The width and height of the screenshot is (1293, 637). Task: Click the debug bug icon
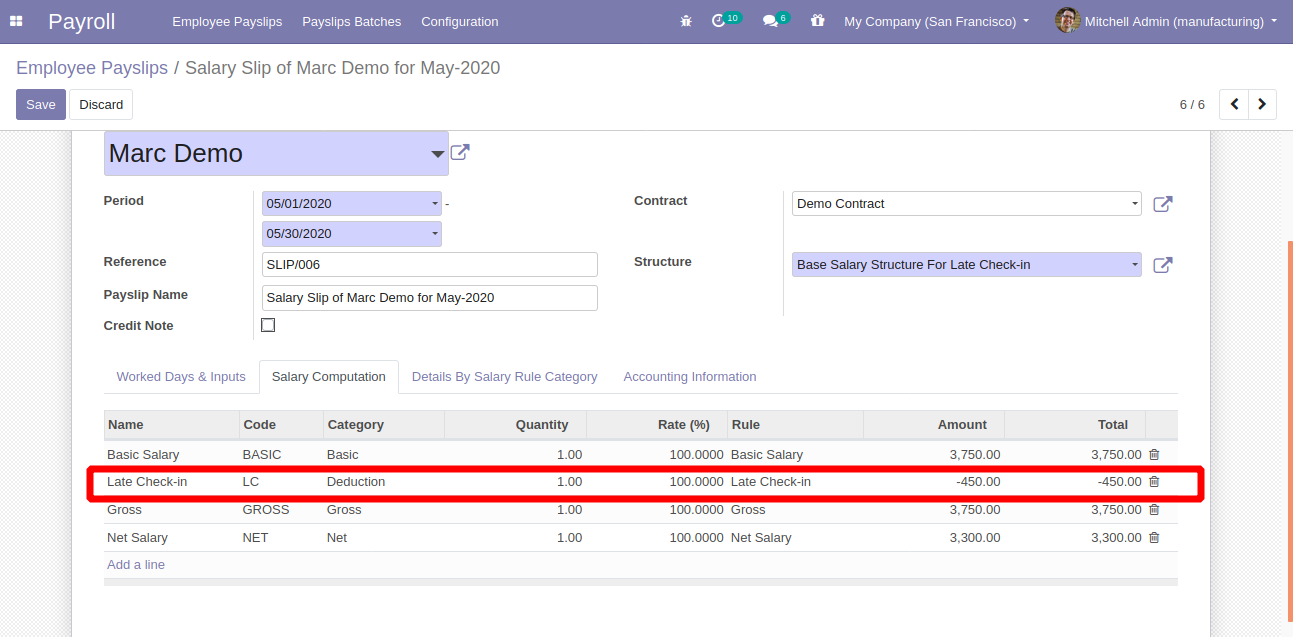[x=685, y=21]
